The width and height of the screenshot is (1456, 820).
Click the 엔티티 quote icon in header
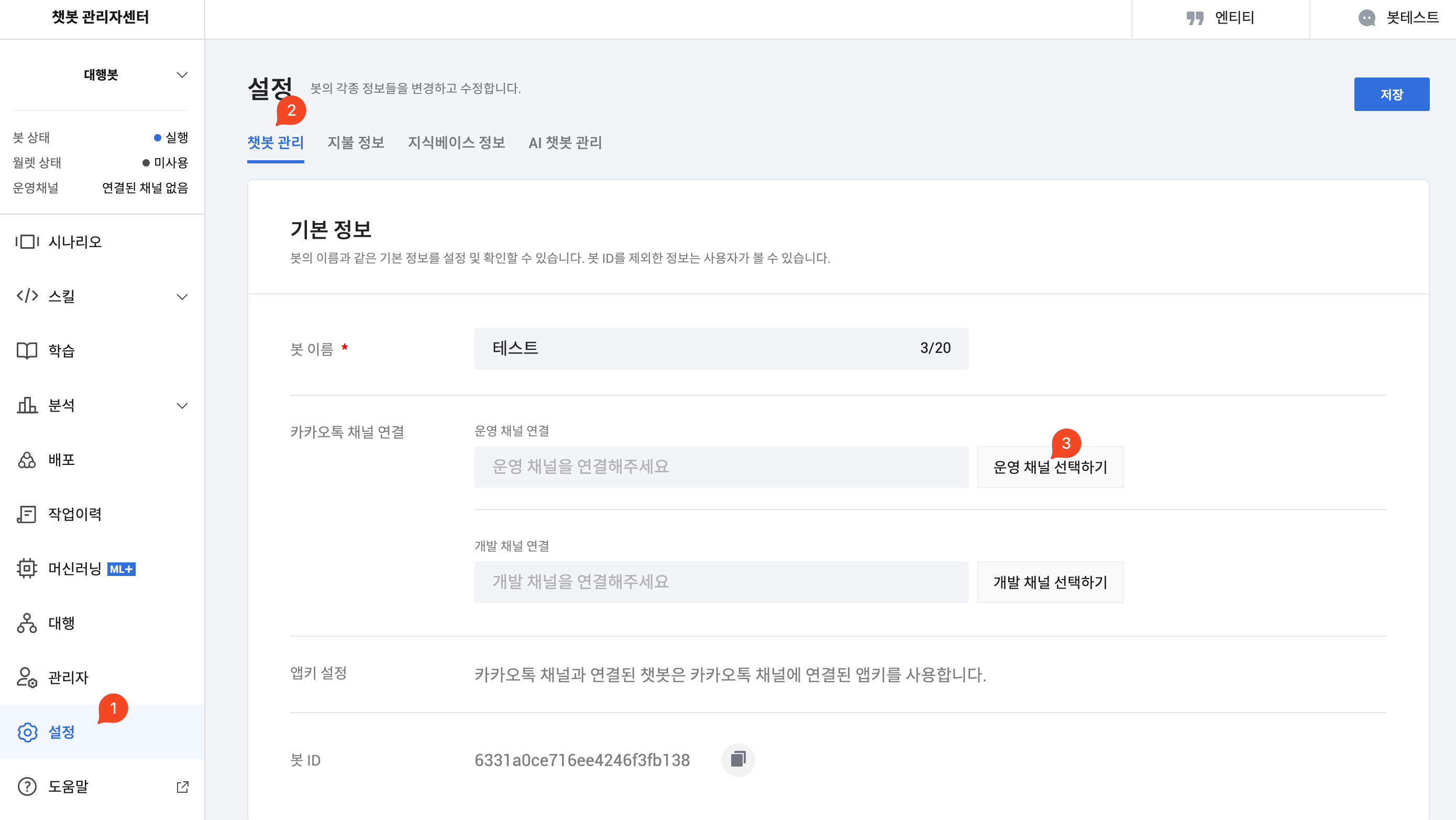point(1194,18)
